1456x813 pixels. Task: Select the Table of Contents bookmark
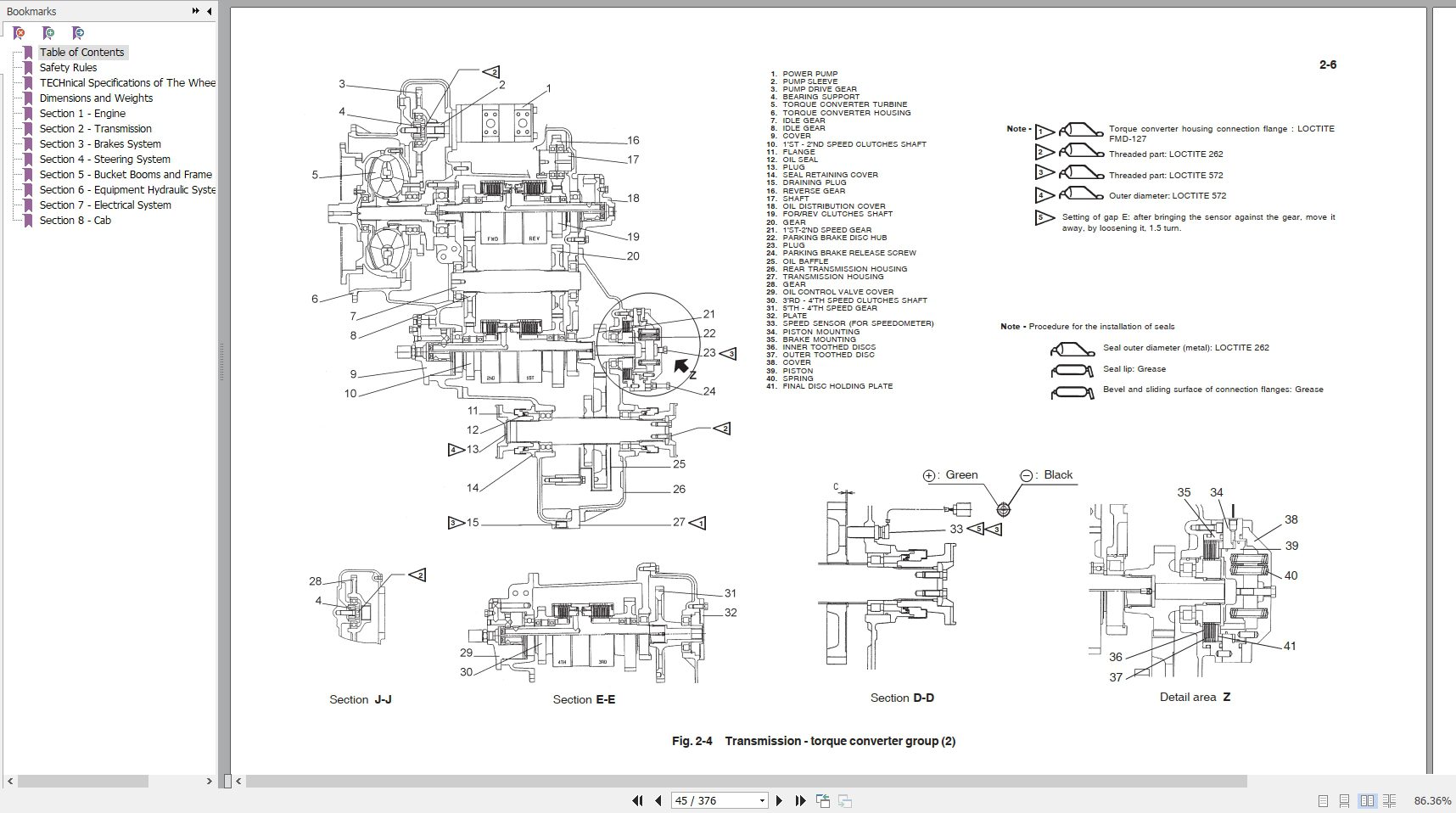(81, 52)
